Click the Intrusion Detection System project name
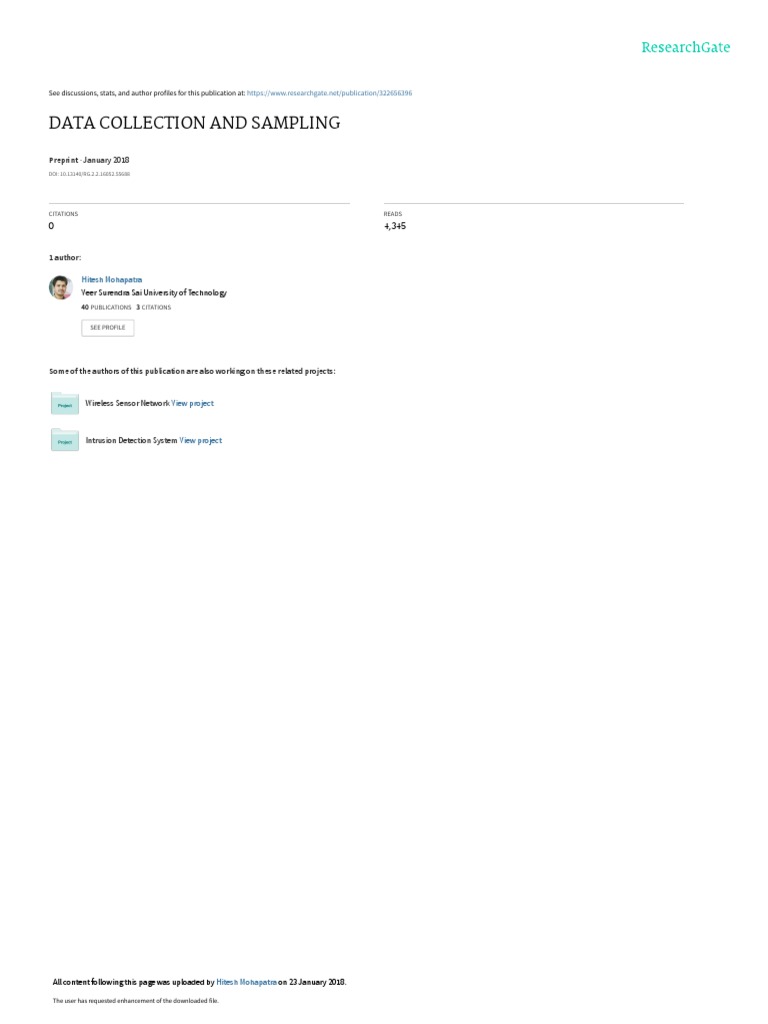The height and width of the screenshot is (1024, 768). pos(131,441)
